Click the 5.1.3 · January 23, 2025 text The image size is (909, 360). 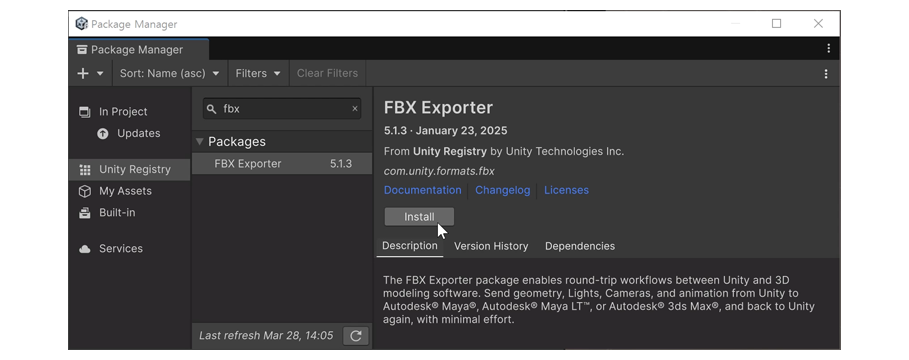tap(445, 130)
